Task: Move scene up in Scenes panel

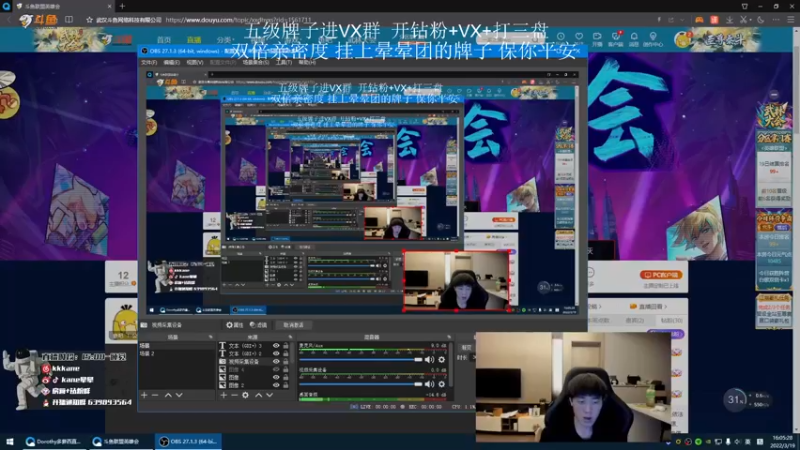Action: [168, 395]
